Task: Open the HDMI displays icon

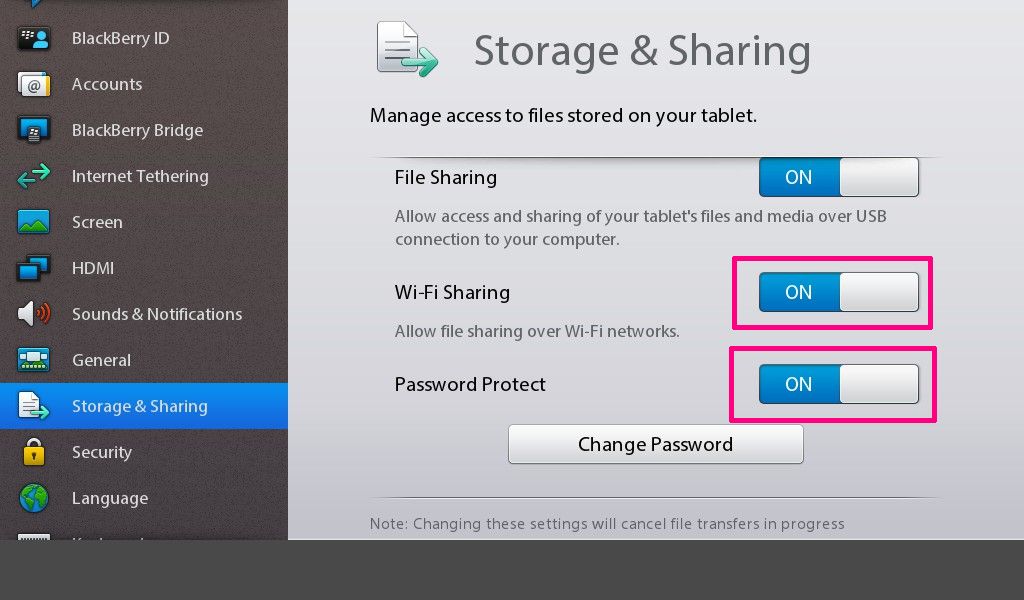Action: [x=33, y=268]
